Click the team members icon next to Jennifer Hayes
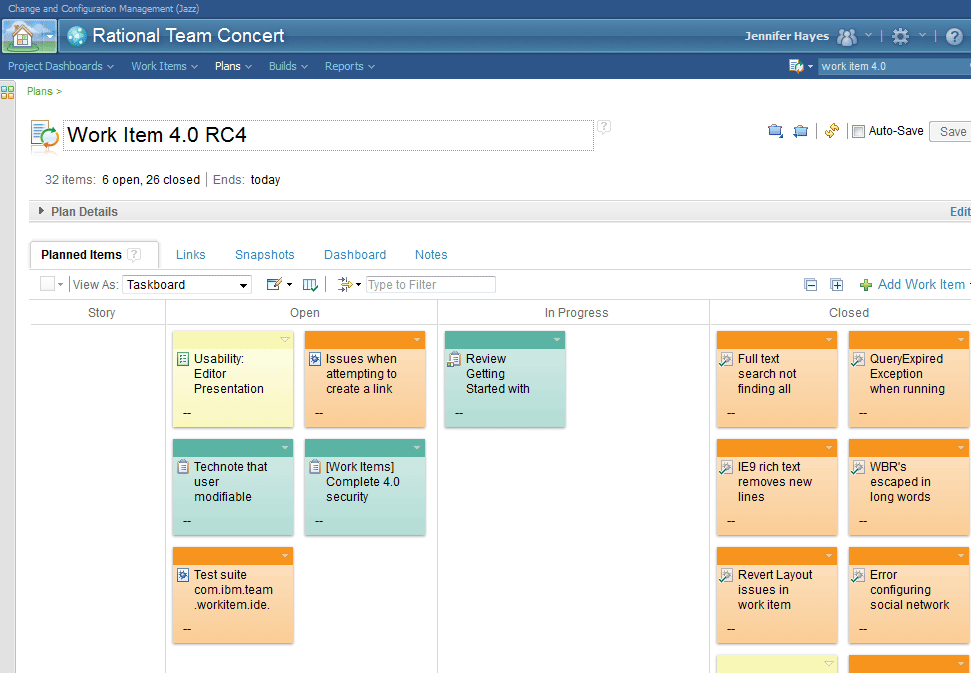The width and height of the screenshot is (971, 673). pos(847,37)
